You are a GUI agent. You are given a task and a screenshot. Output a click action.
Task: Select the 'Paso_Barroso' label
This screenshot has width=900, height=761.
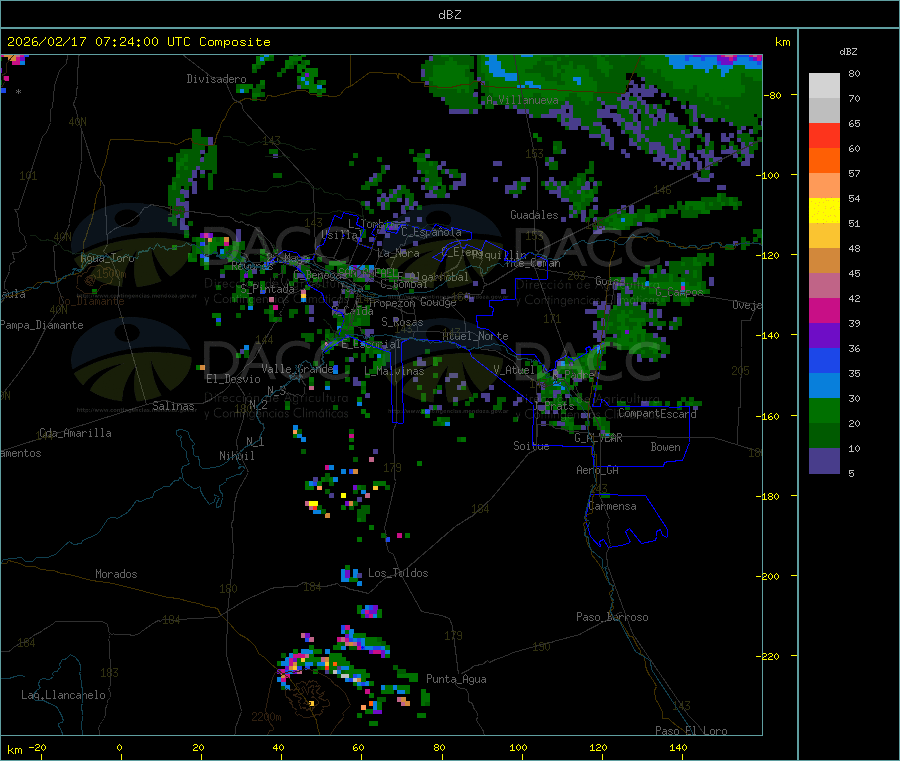(x=612, y=617)
